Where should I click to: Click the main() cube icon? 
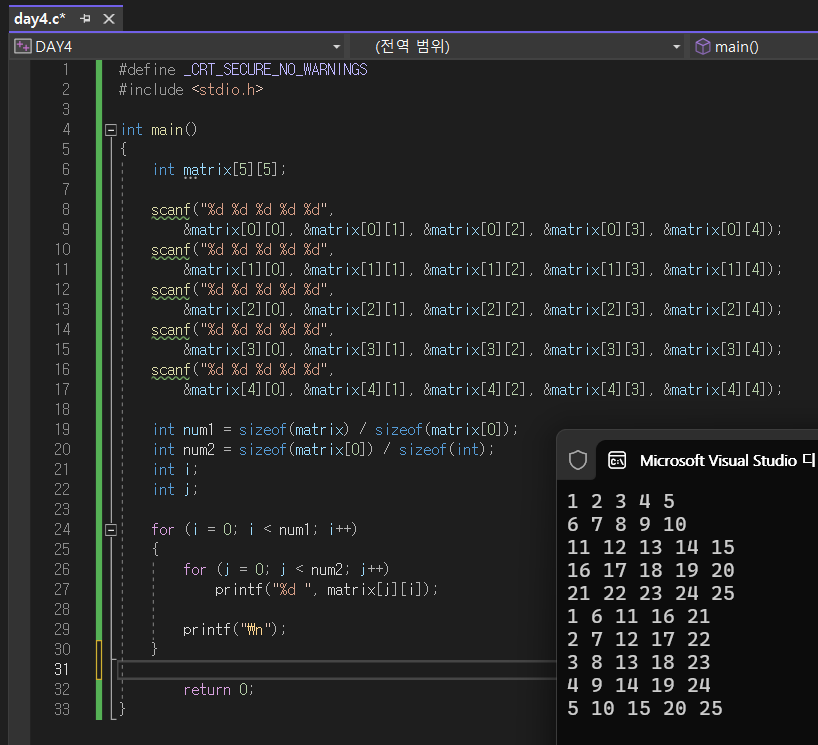click(702, 46)
